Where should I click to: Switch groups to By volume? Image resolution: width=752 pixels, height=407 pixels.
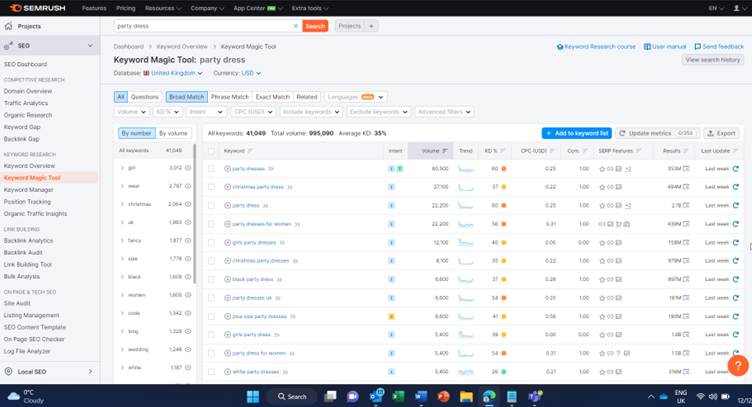click(173, 133)
